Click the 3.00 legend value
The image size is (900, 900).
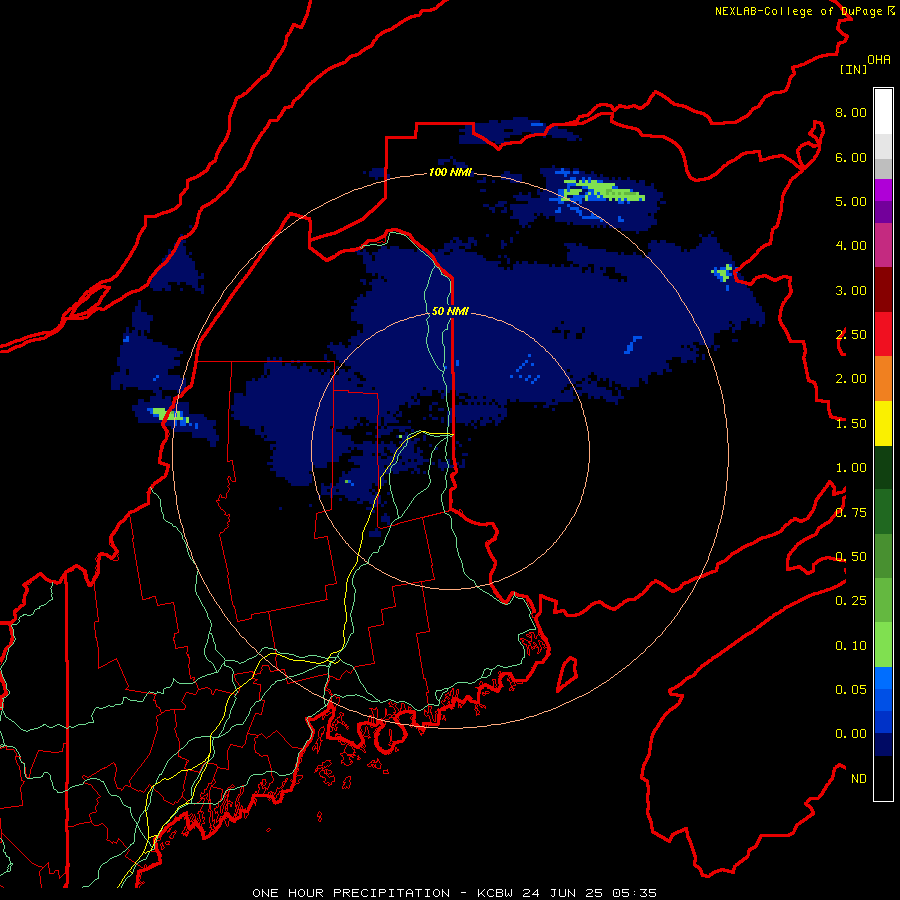click(x=851, y=290)
